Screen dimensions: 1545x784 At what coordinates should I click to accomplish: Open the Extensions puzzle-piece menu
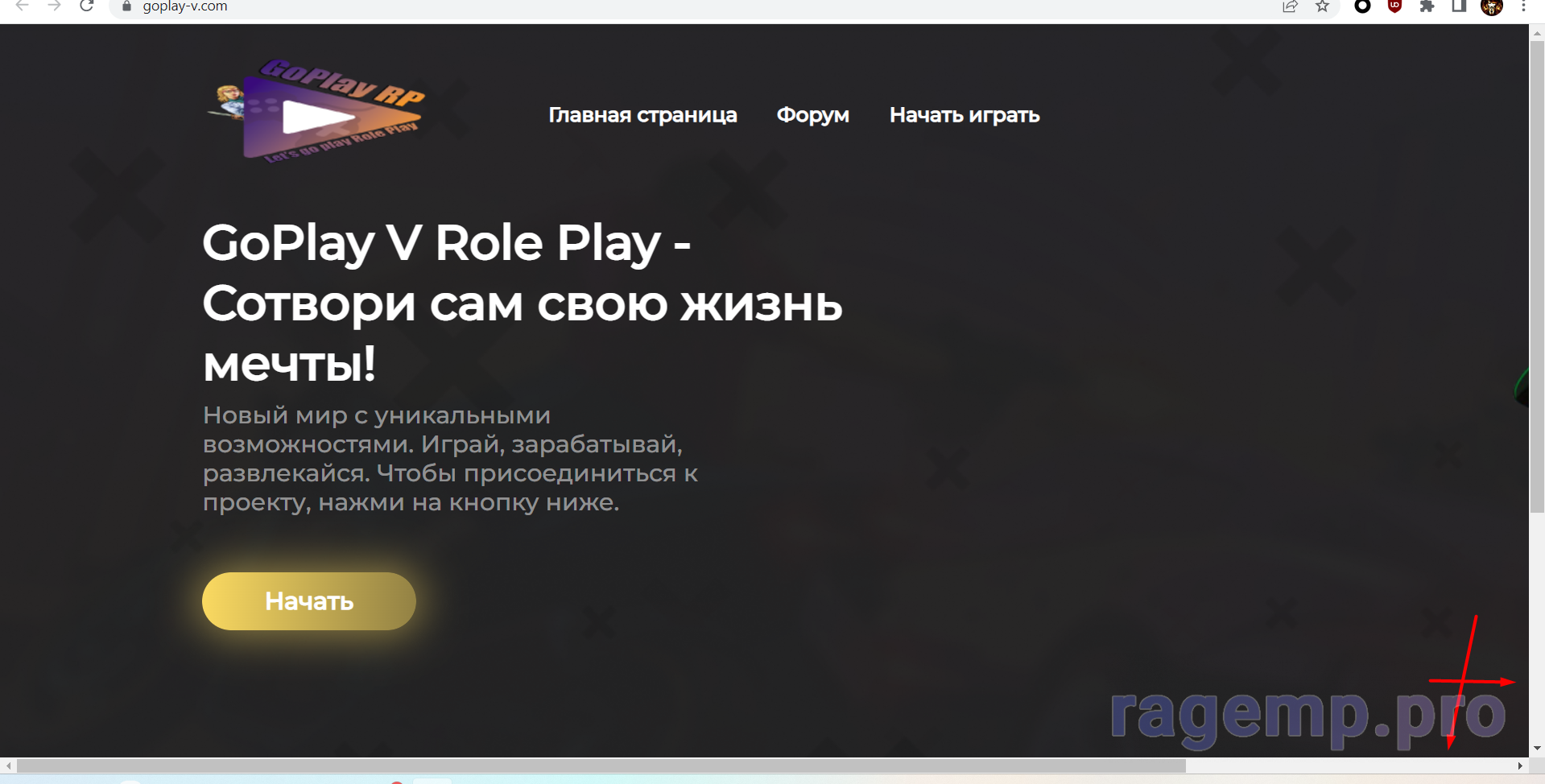(x=1427, y=6)
